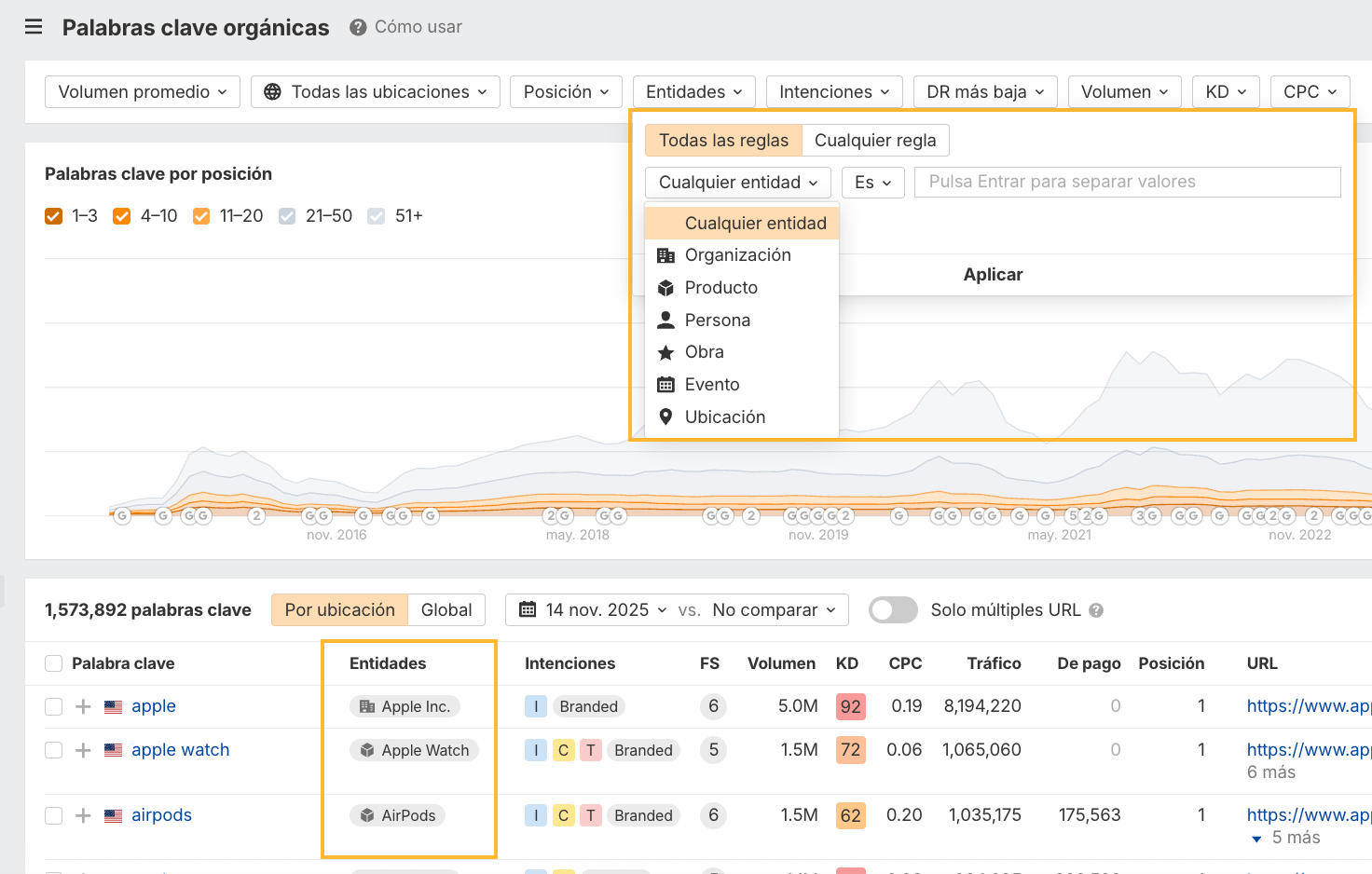Enable the "21–50" position checkbox

[287, 215]
